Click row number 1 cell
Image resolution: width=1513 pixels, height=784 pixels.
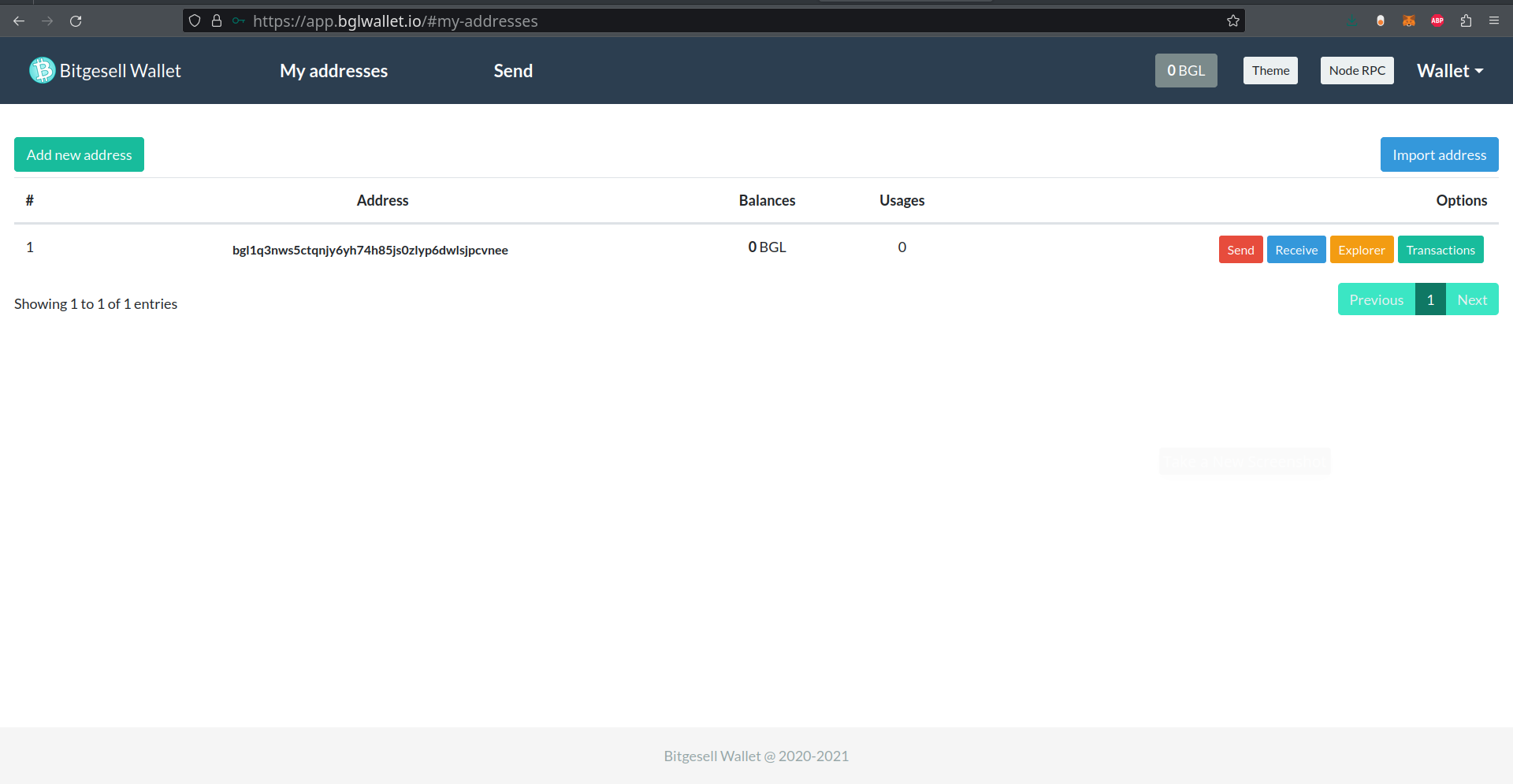pos(30,247)
